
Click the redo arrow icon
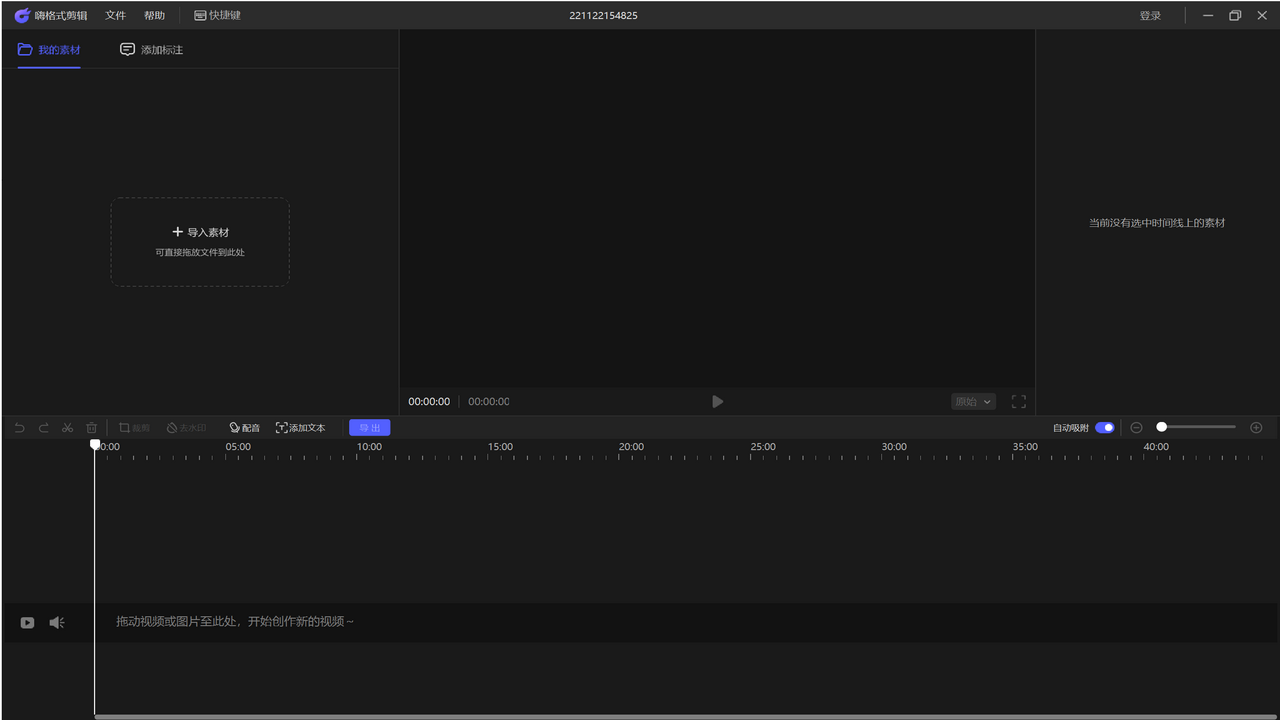[x=43, y=428]
